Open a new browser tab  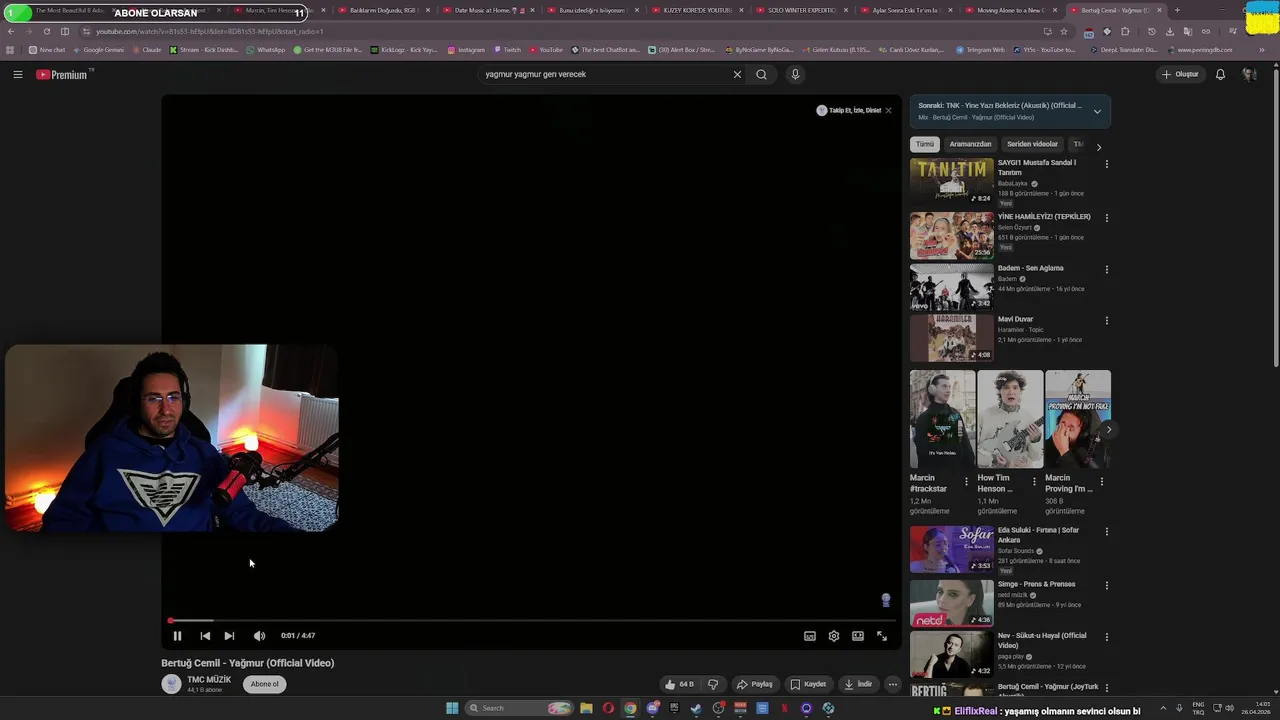click(1176, 10)
